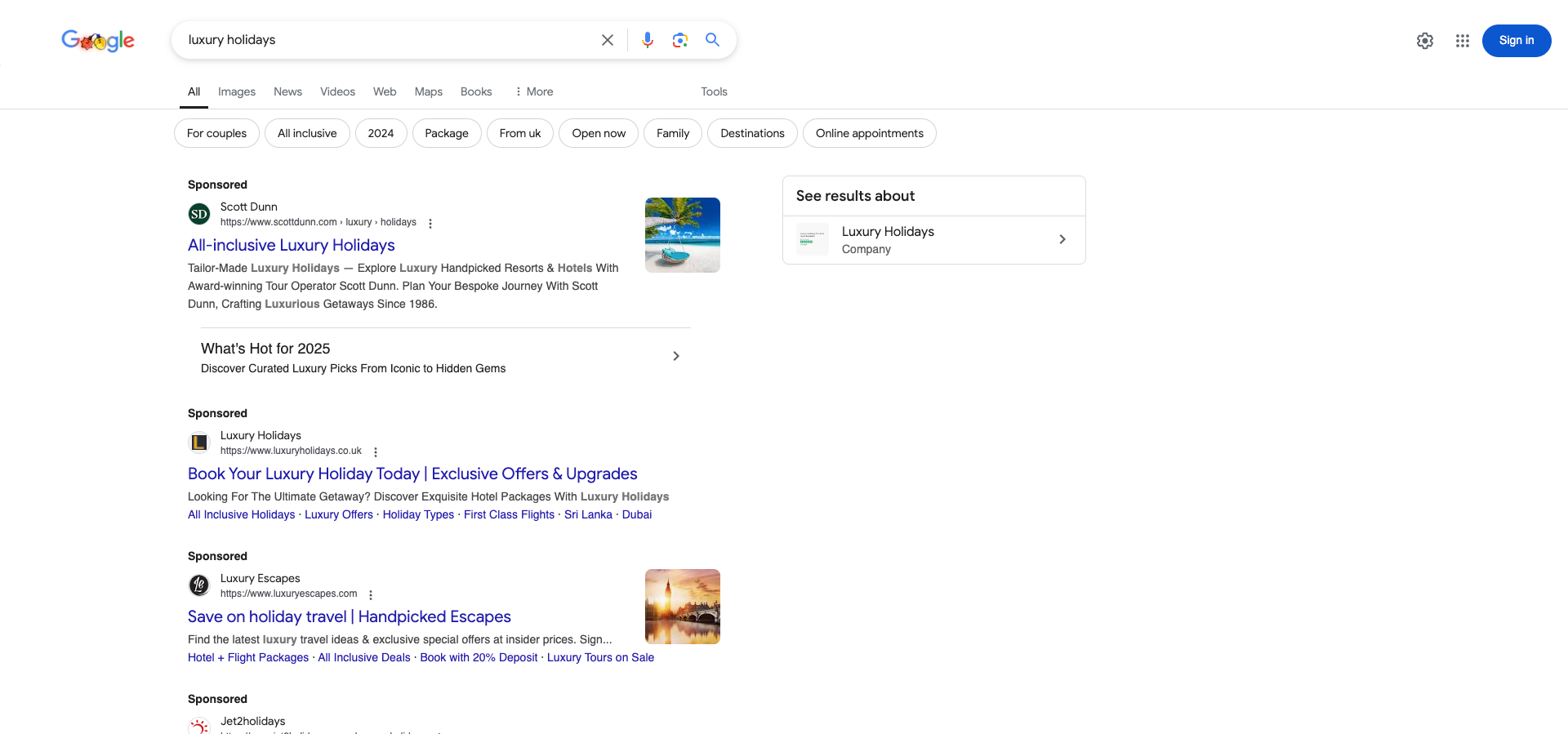The width and height of the screenshot is (1568, 734).
Task: Open the Sri Lanka sitelink
Action: [x=588, y=514]
